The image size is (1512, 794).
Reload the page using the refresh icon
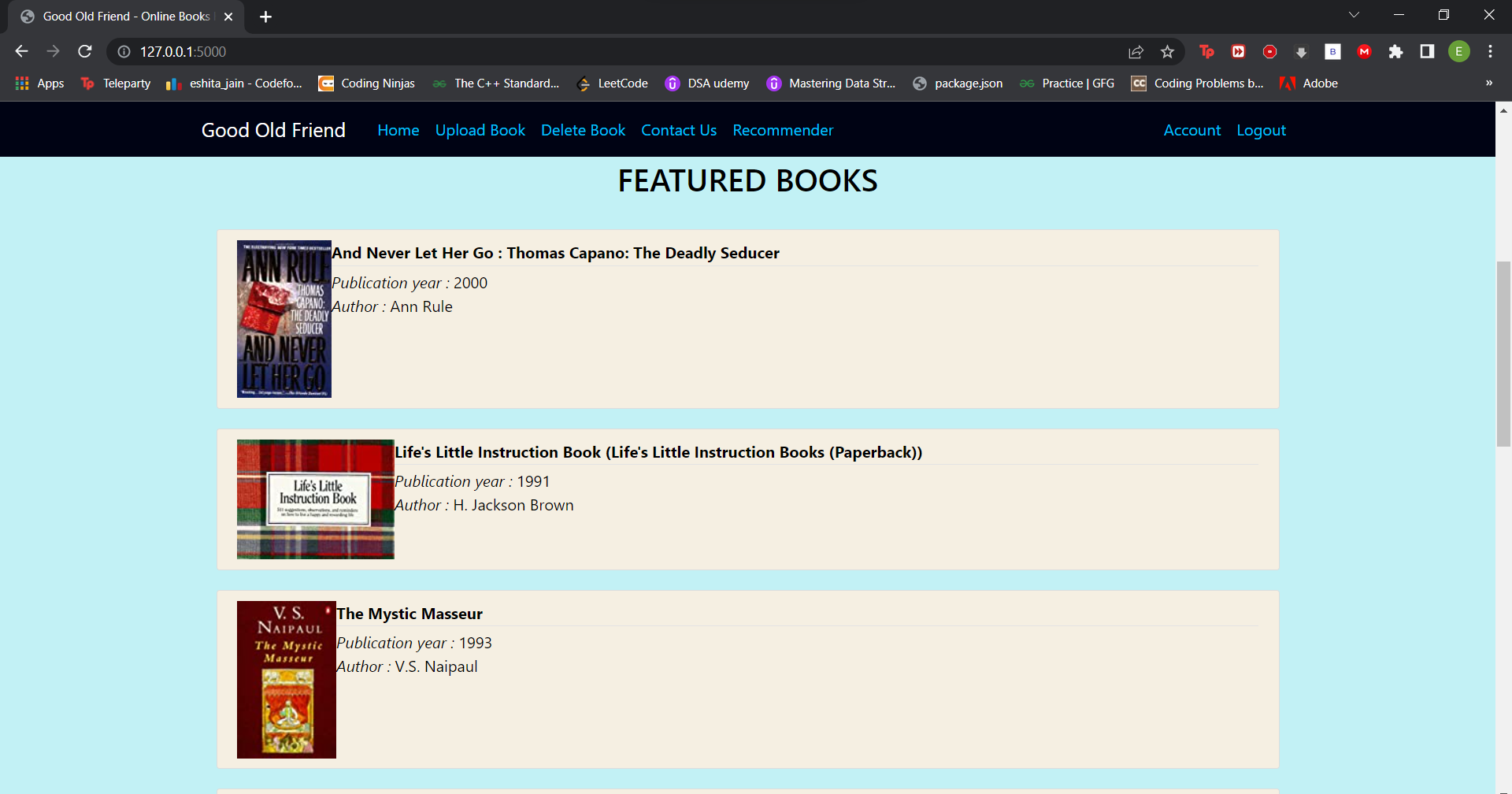pos(84,51)
